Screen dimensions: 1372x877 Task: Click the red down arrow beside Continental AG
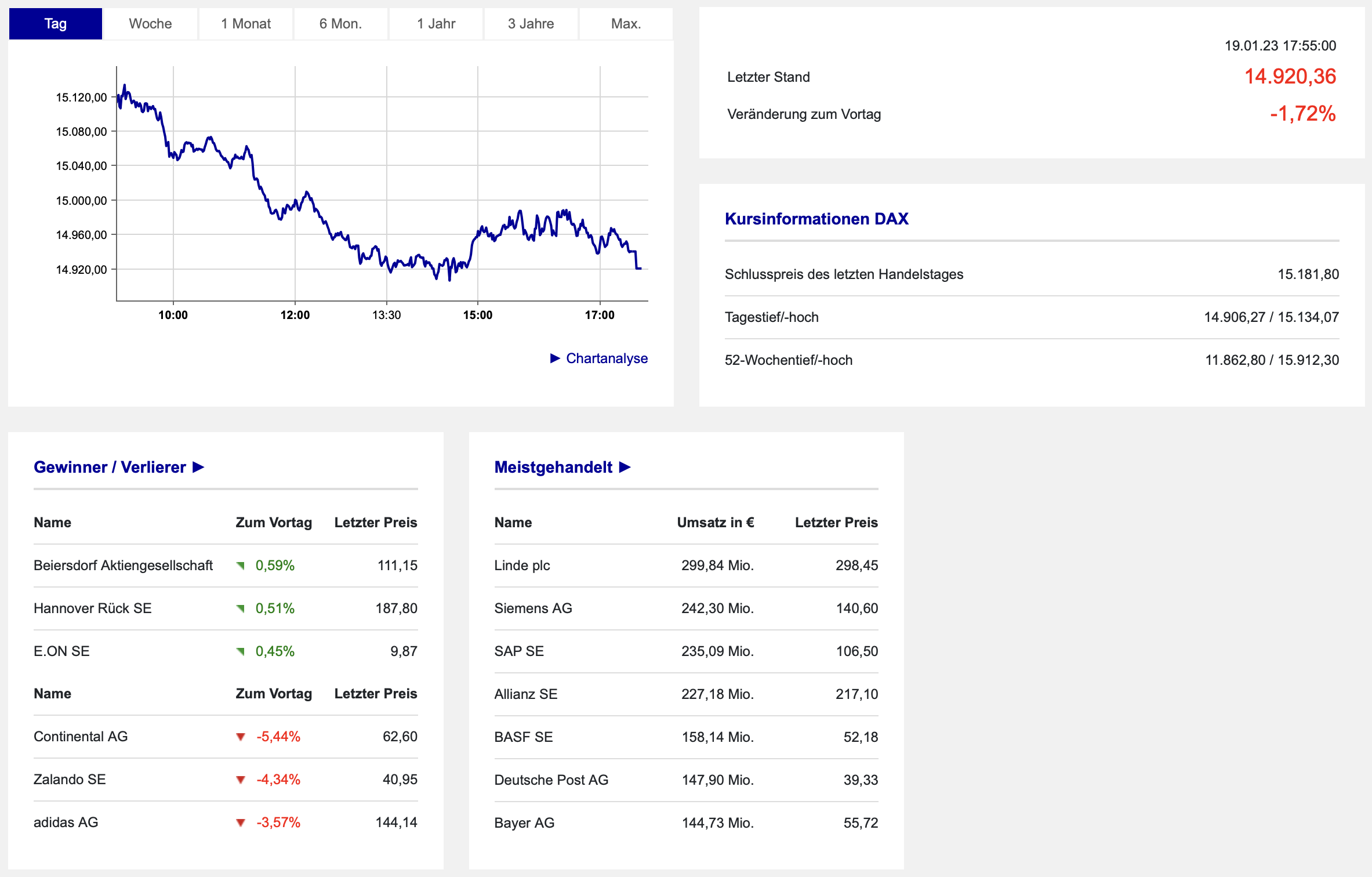coord(240,737)
